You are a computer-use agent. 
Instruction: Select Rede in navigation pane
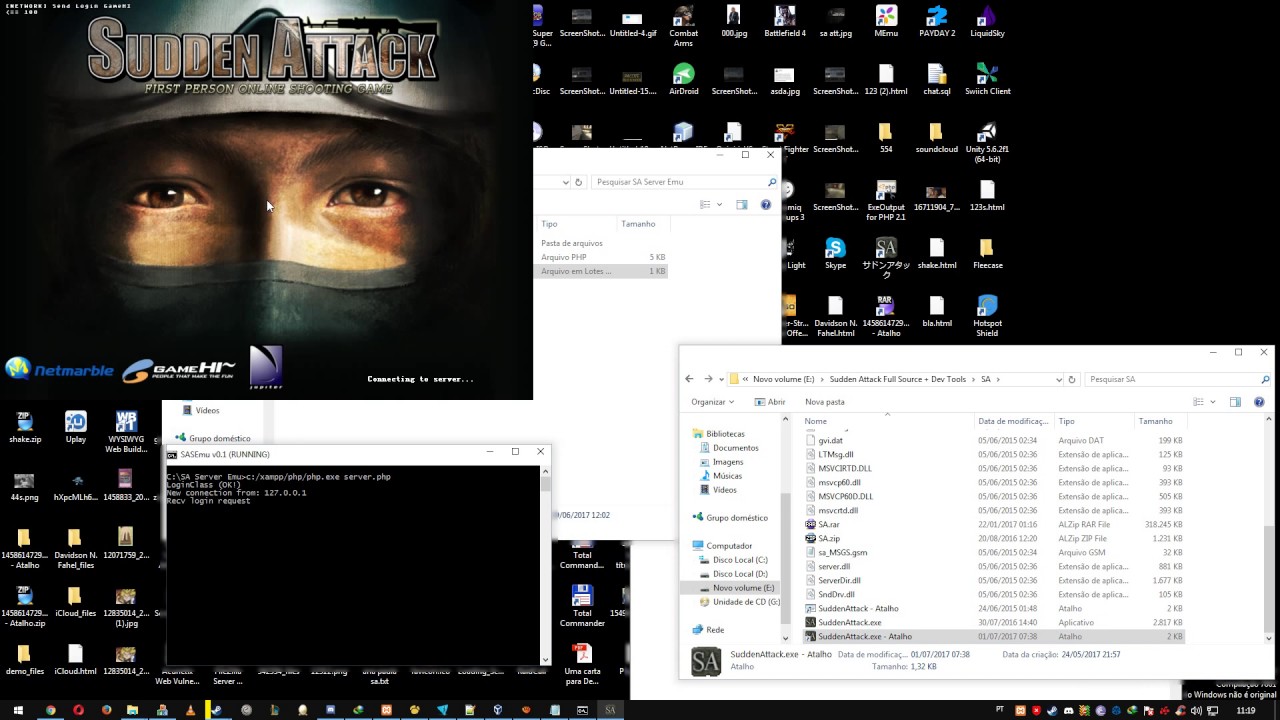(x=715, y=630)
